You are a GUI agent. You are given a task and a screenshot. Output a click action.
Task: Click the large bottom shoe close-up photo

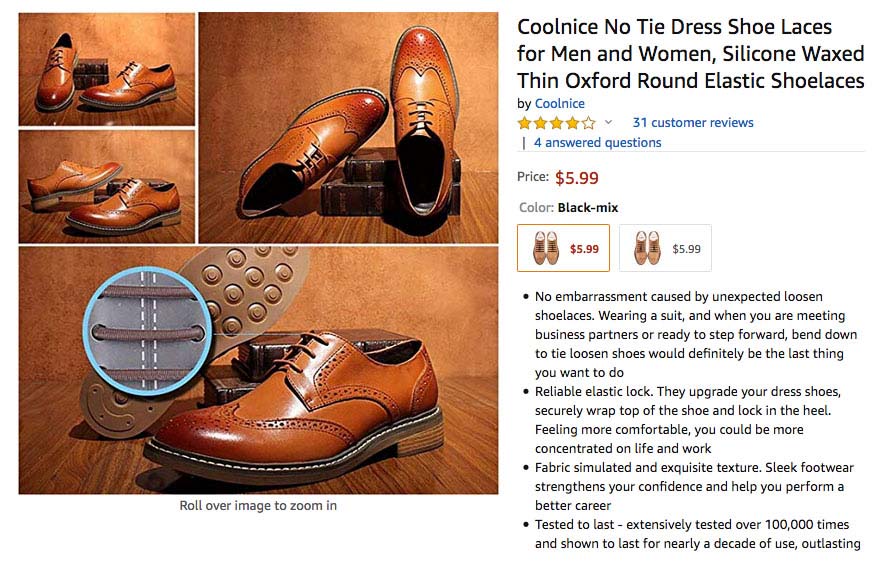(x=259, y=370)
